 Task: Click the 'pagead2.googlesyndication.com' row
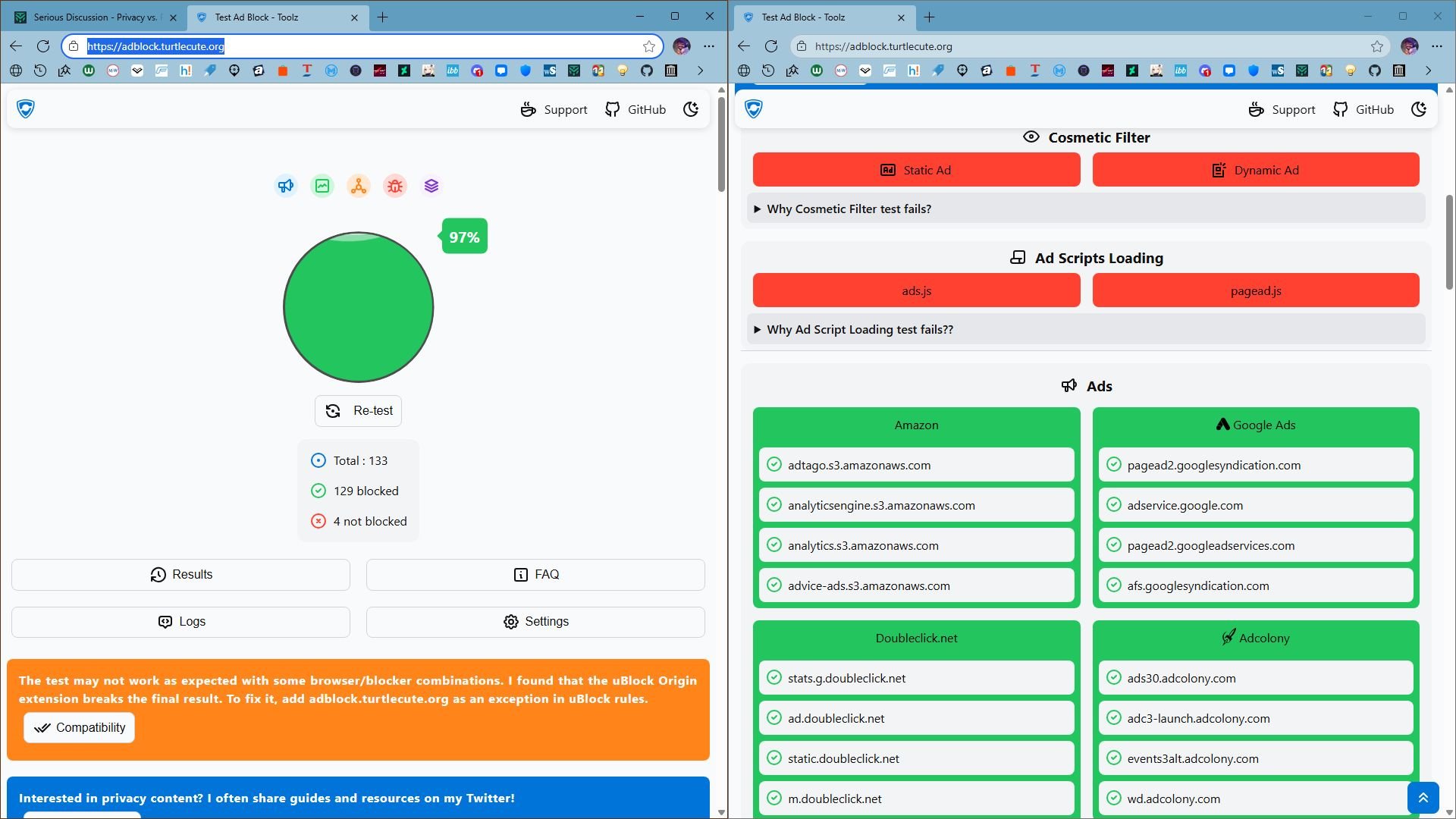point(1256,465)
